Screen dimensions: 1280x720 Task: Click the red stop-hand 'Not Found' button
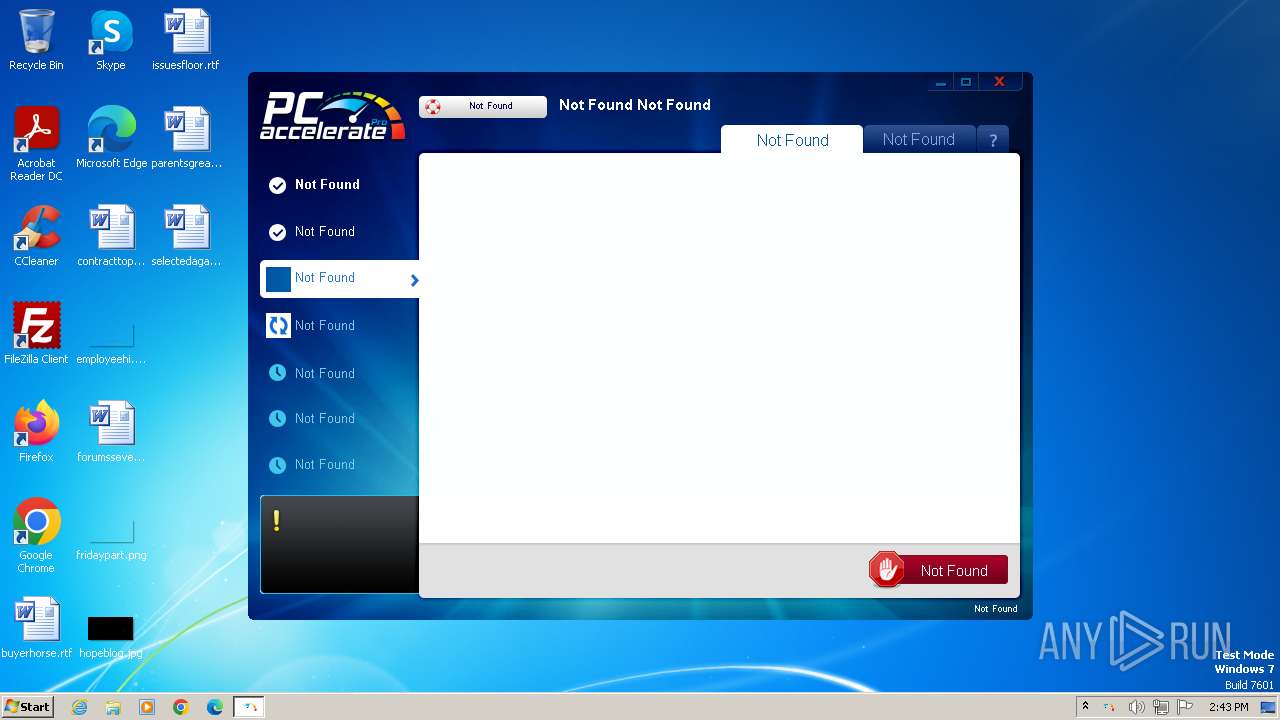click(938, 570)
